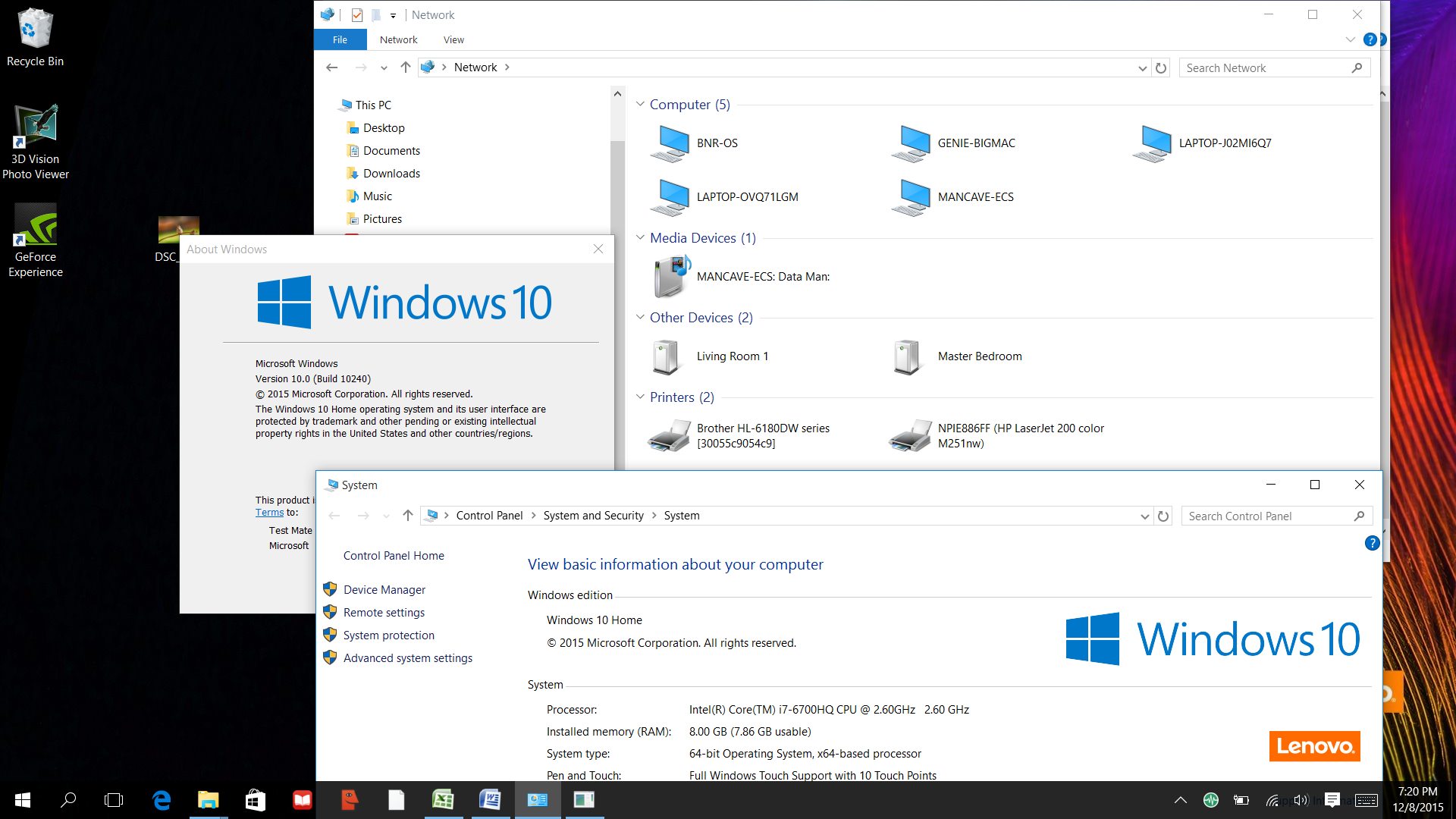Open the BNR-OS computer icon

tap(670, 143)
